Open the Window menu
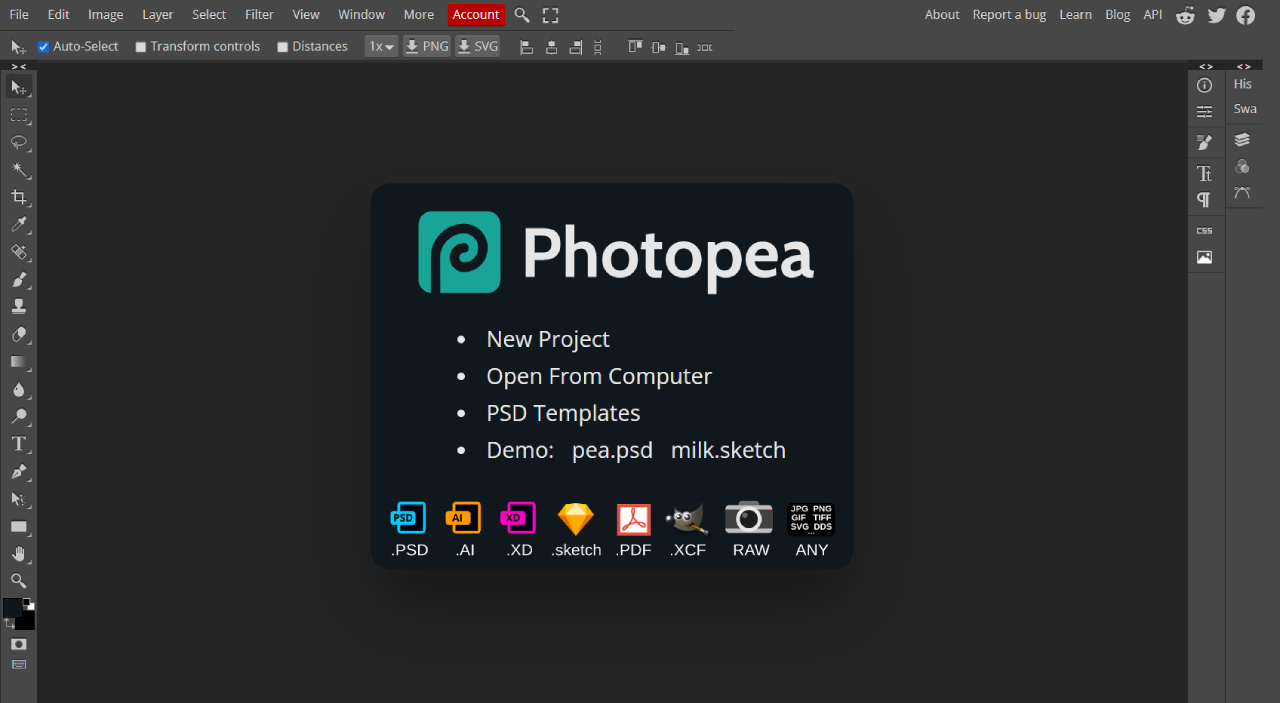Image resolution: width=1280 pixels, height=703 pixels. click(x=361, y=15)
